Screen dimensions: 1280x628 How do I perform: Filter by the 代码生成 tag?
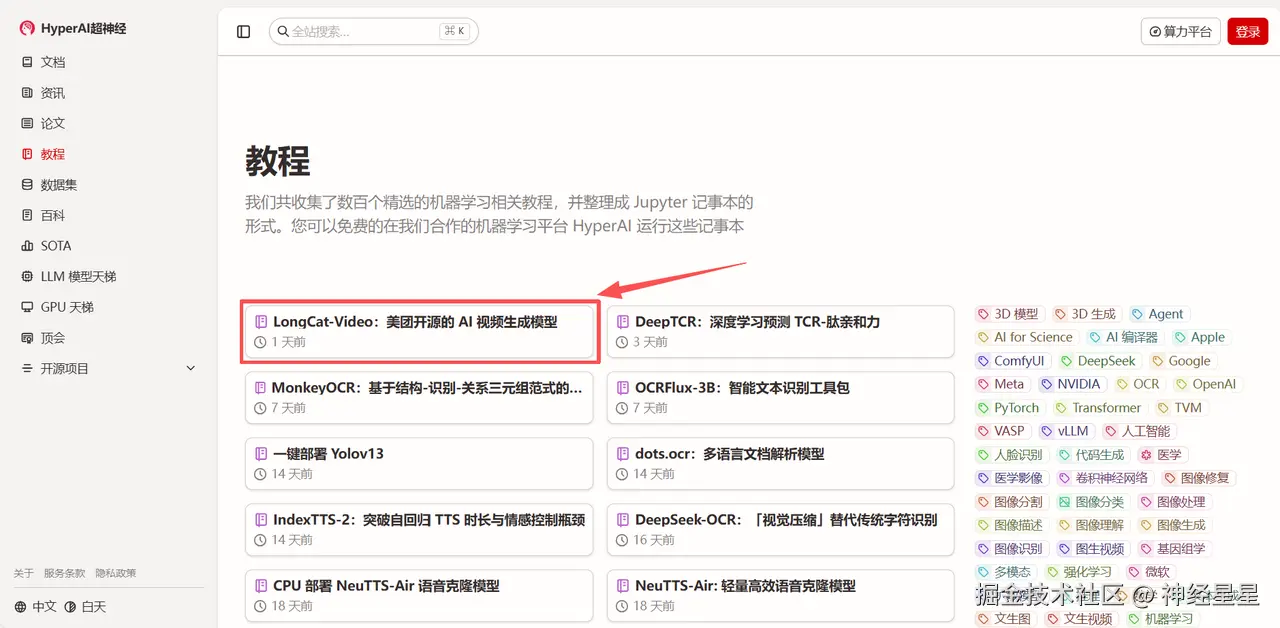coord(1092,455)
